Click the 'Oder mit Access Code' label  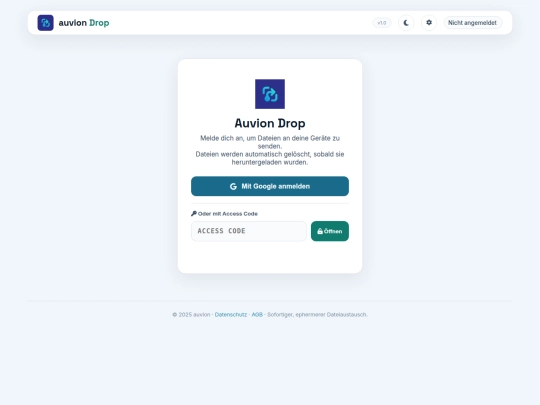coord(225,214)
